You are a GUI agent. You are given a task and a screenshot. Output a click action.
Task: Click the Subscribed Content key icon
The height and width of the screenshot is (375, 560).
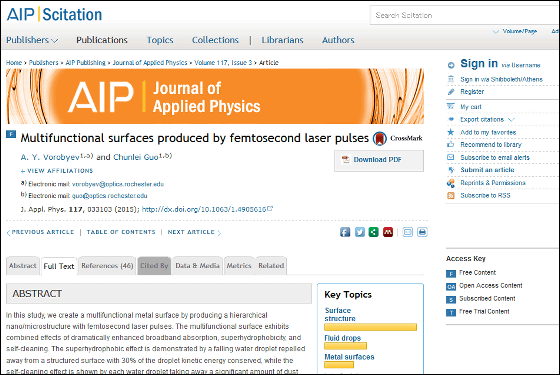pos(451,300)
